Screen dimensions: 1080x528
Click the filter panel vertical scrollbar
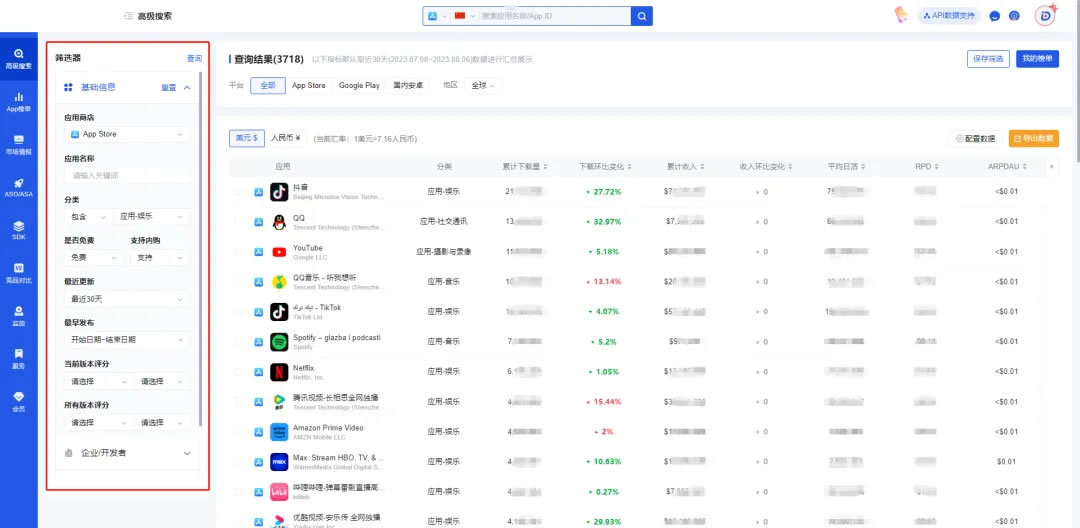tap(200, 248)
